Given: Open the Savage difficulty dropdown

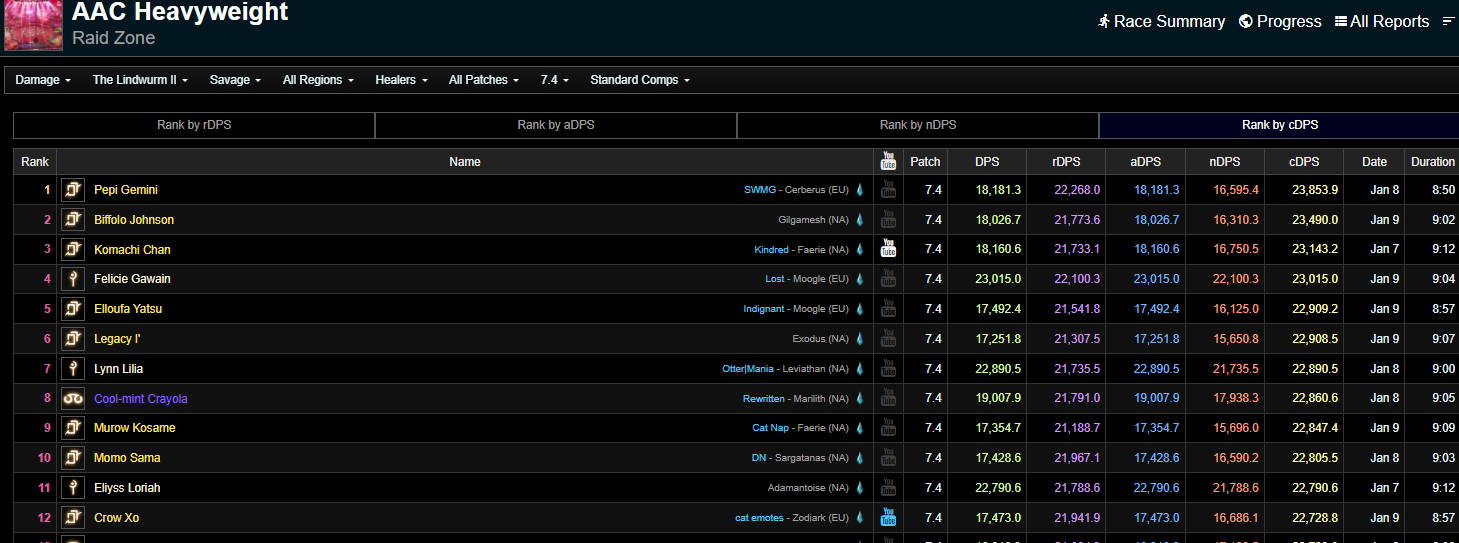Looking at the screenshot, I should pos(235,80).
